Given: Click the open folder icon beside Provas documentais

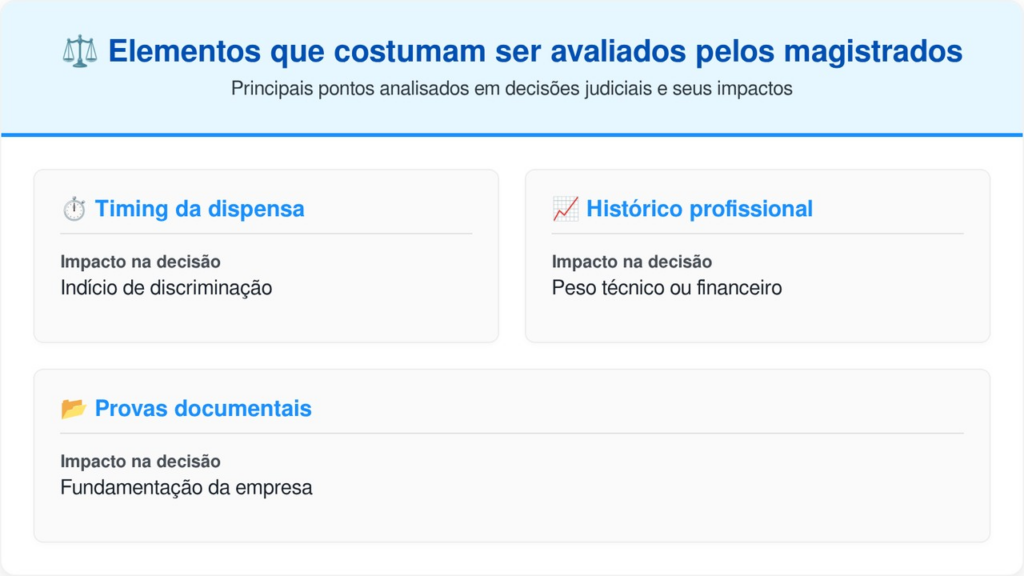Looking at the screenshot, I should tap(74, 408).
